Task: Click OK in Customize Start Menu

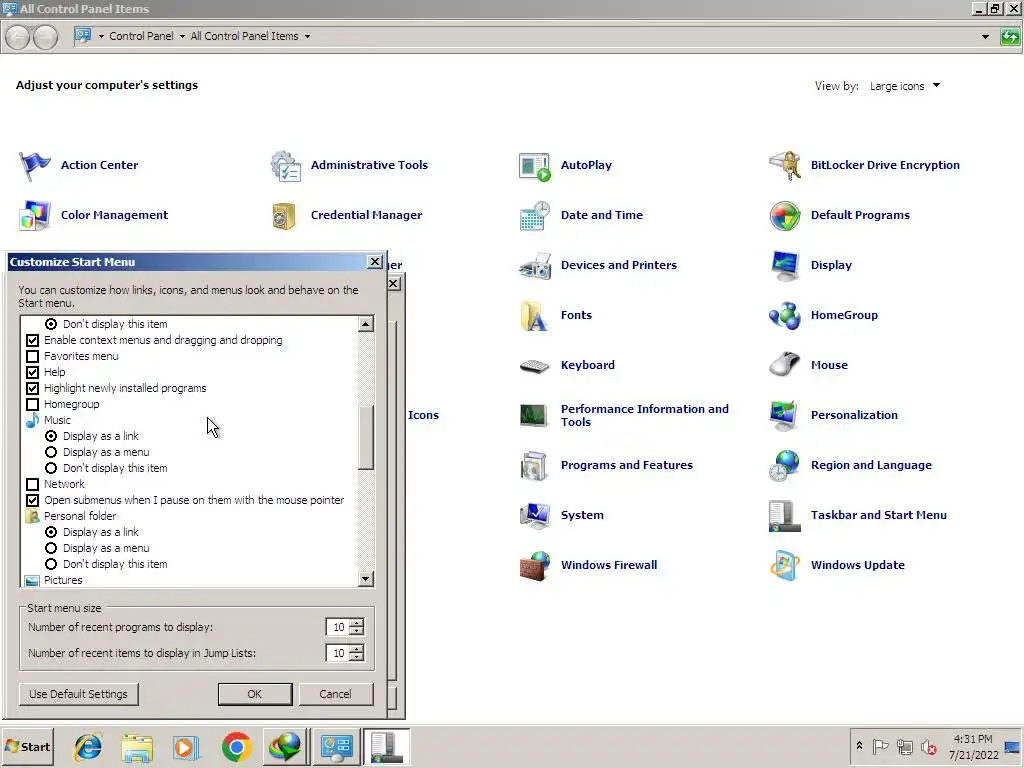Action: point(255,694)
